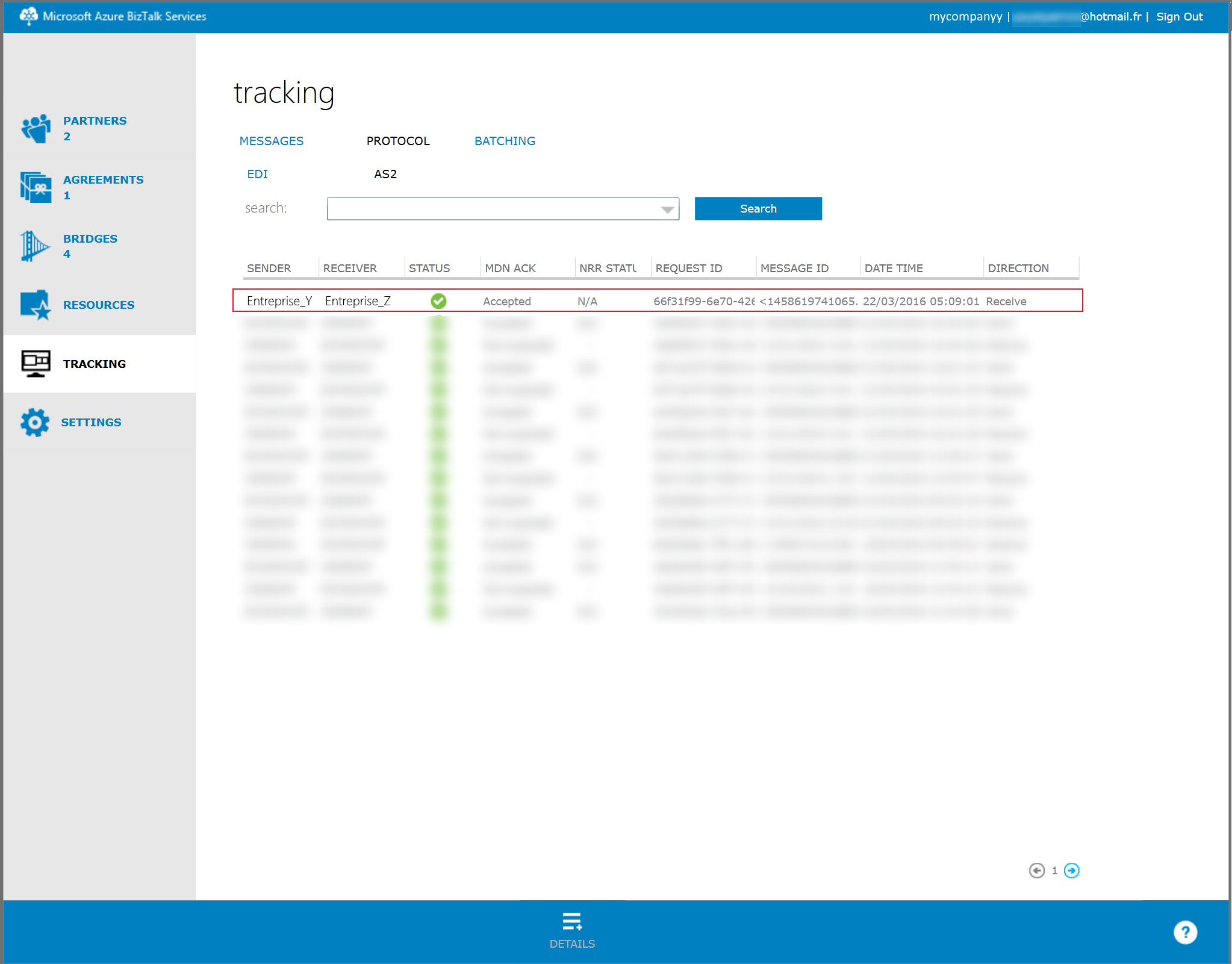1232x964 pixels.
Task: Click the Tracking label in sidebar
Action: coord(95,364)
